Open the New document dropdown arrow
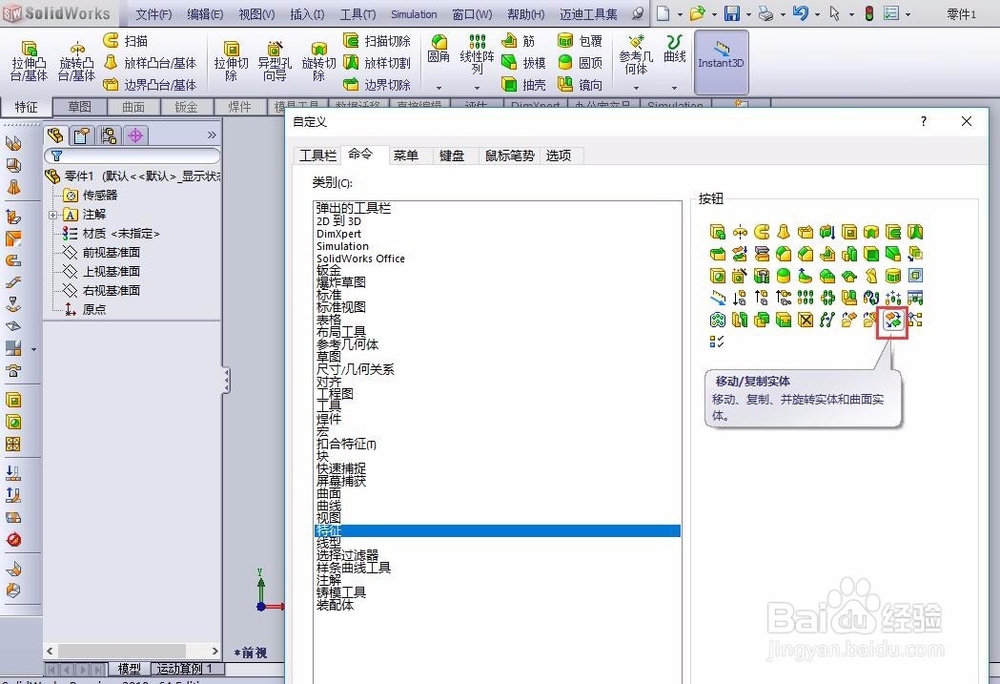Viewport: 1000px width, 684px height. coord(679,14)
